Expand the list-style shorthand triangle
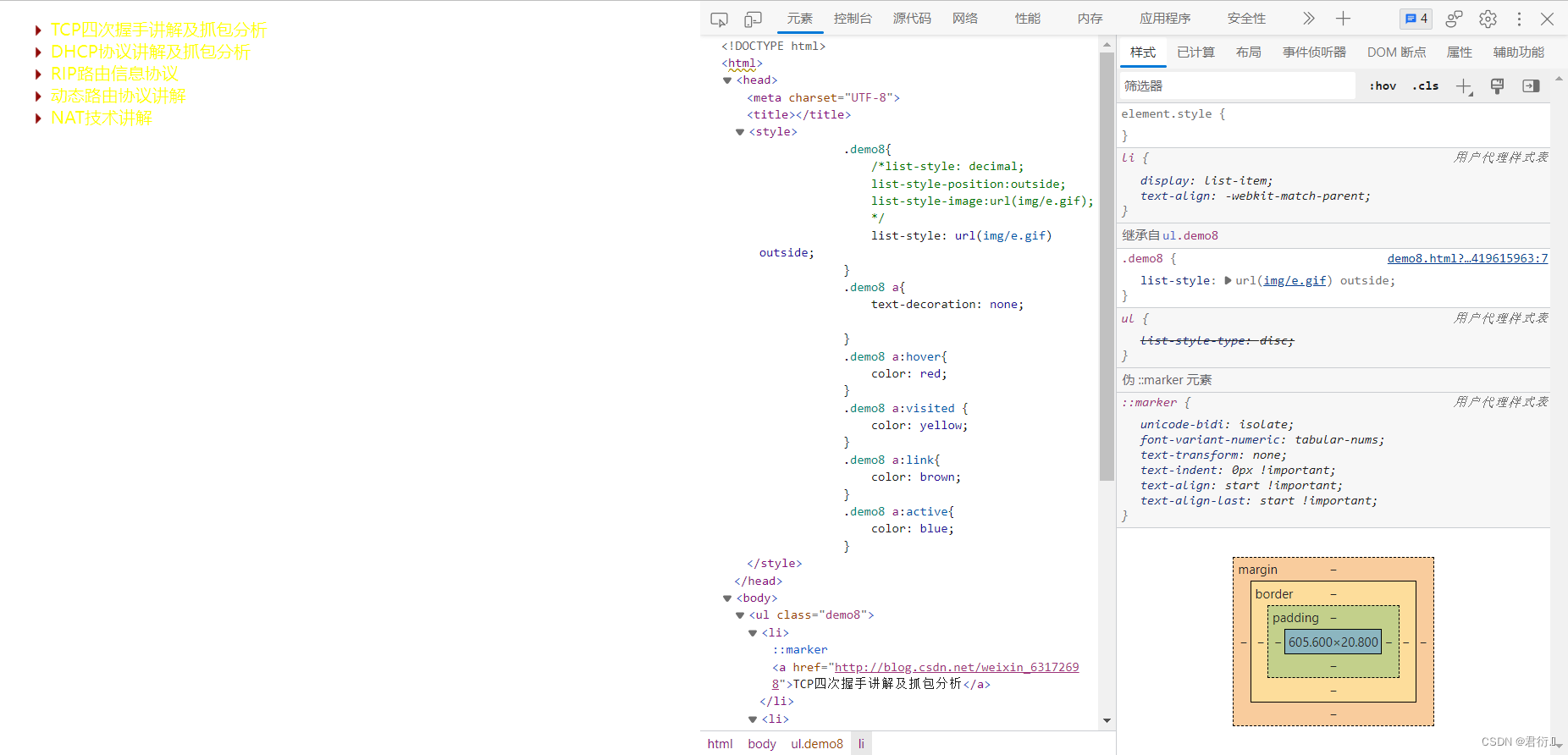 1228,280
